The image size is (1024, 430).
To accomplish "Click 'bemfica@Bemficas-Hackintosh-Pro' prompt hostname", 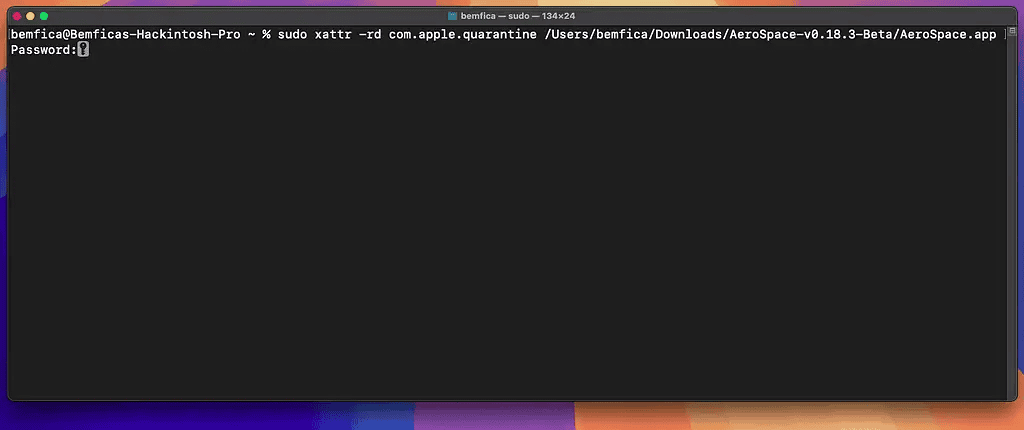I will point(125,34).
